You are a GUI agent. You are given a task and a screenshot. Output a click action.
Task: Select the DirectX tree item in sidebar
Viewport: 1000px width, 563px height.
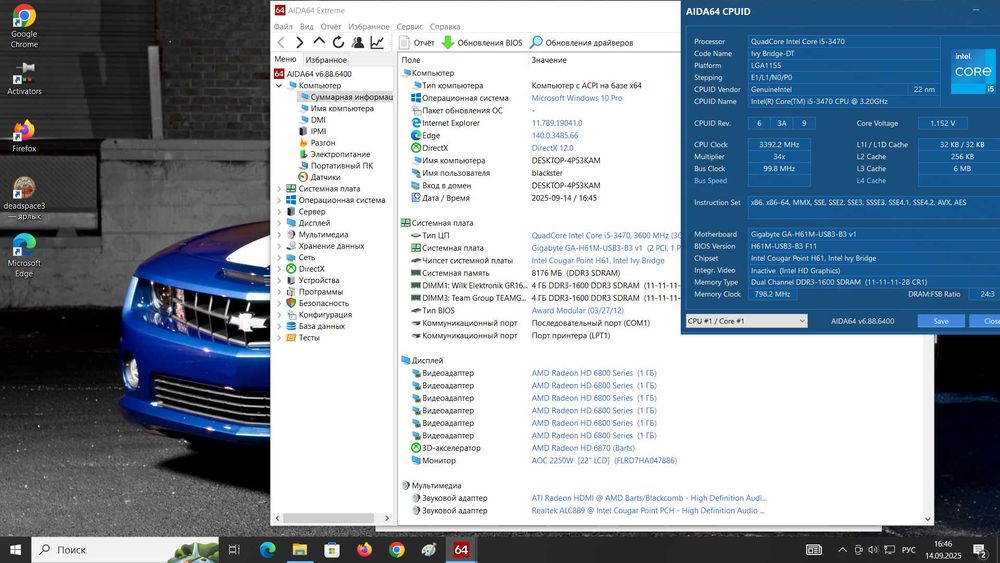click(305, 269)
